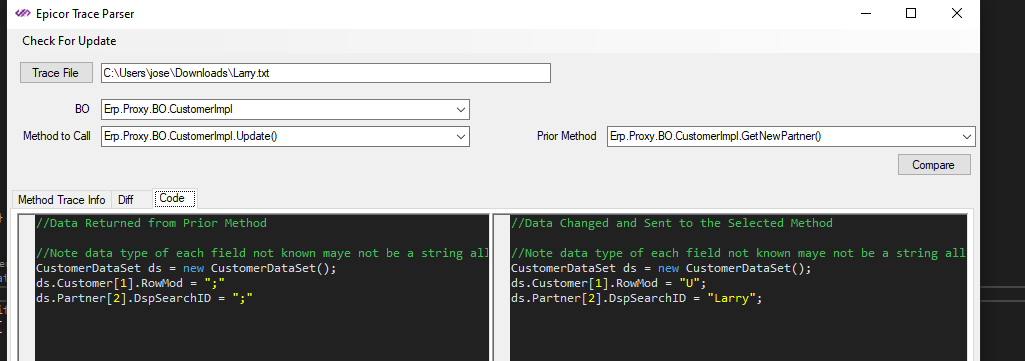Click the left code pane's RowMod line
The height and width of the screenshot is (361, 1025).
(x=131, y=283)
